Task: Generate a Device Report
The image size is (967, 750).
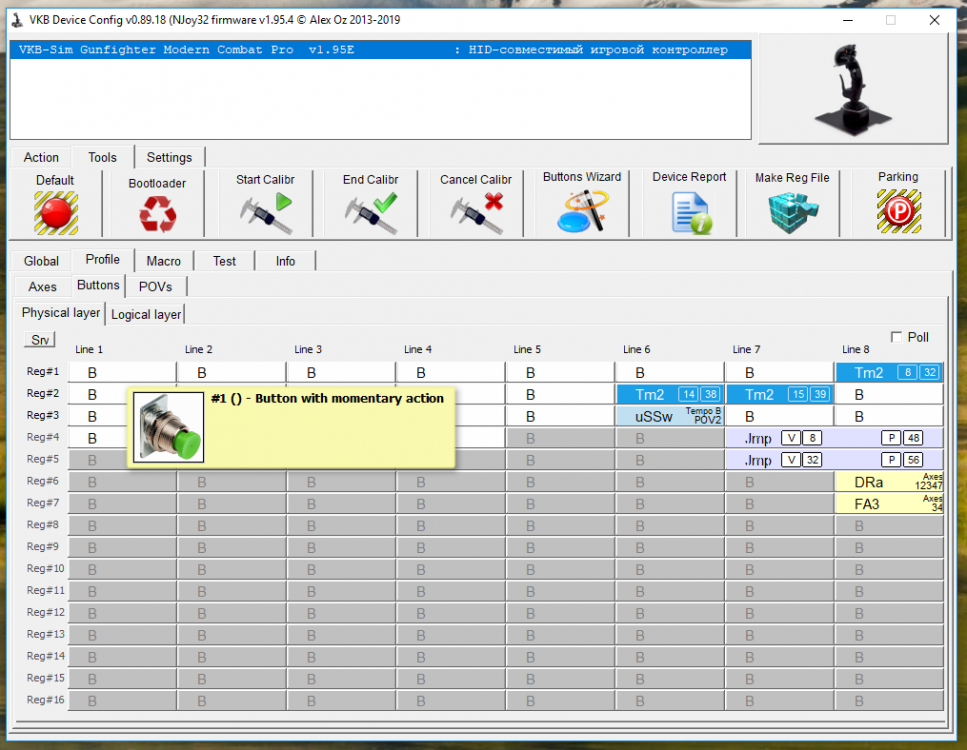Action: tap(691, 213)
